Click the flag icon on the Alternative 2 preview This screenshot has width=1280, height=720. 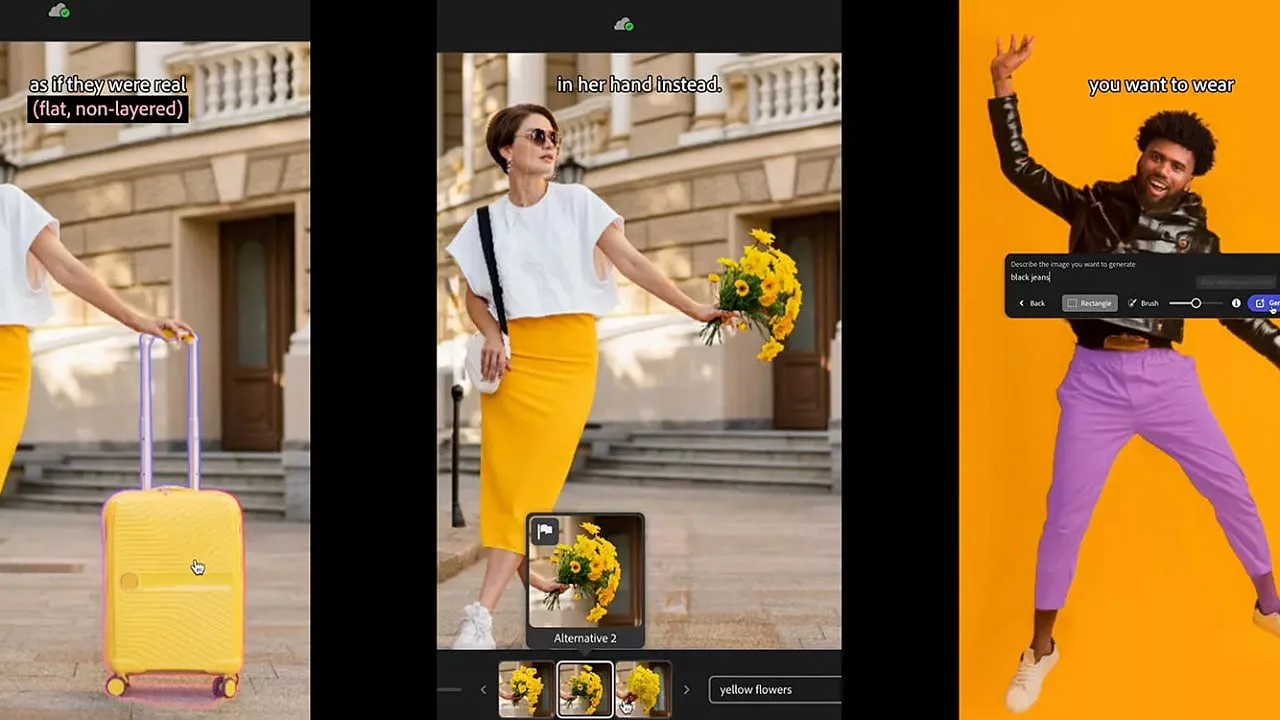(x=546, y=530)
